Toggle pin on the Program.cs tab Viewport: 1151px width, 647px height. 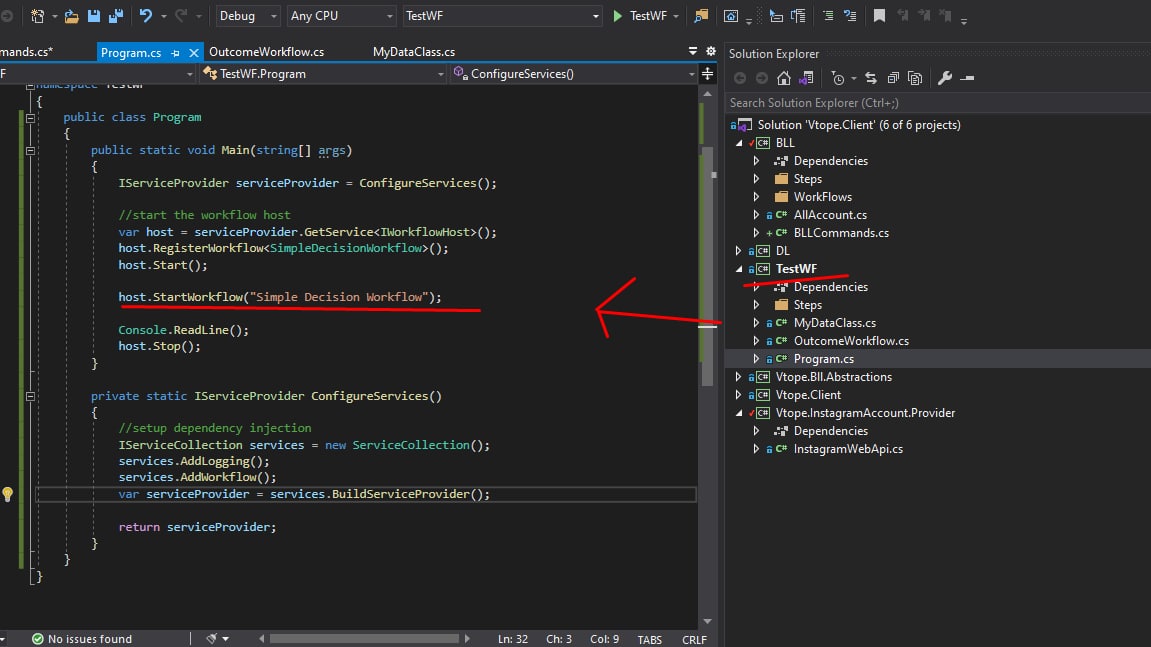coord(175,53)
